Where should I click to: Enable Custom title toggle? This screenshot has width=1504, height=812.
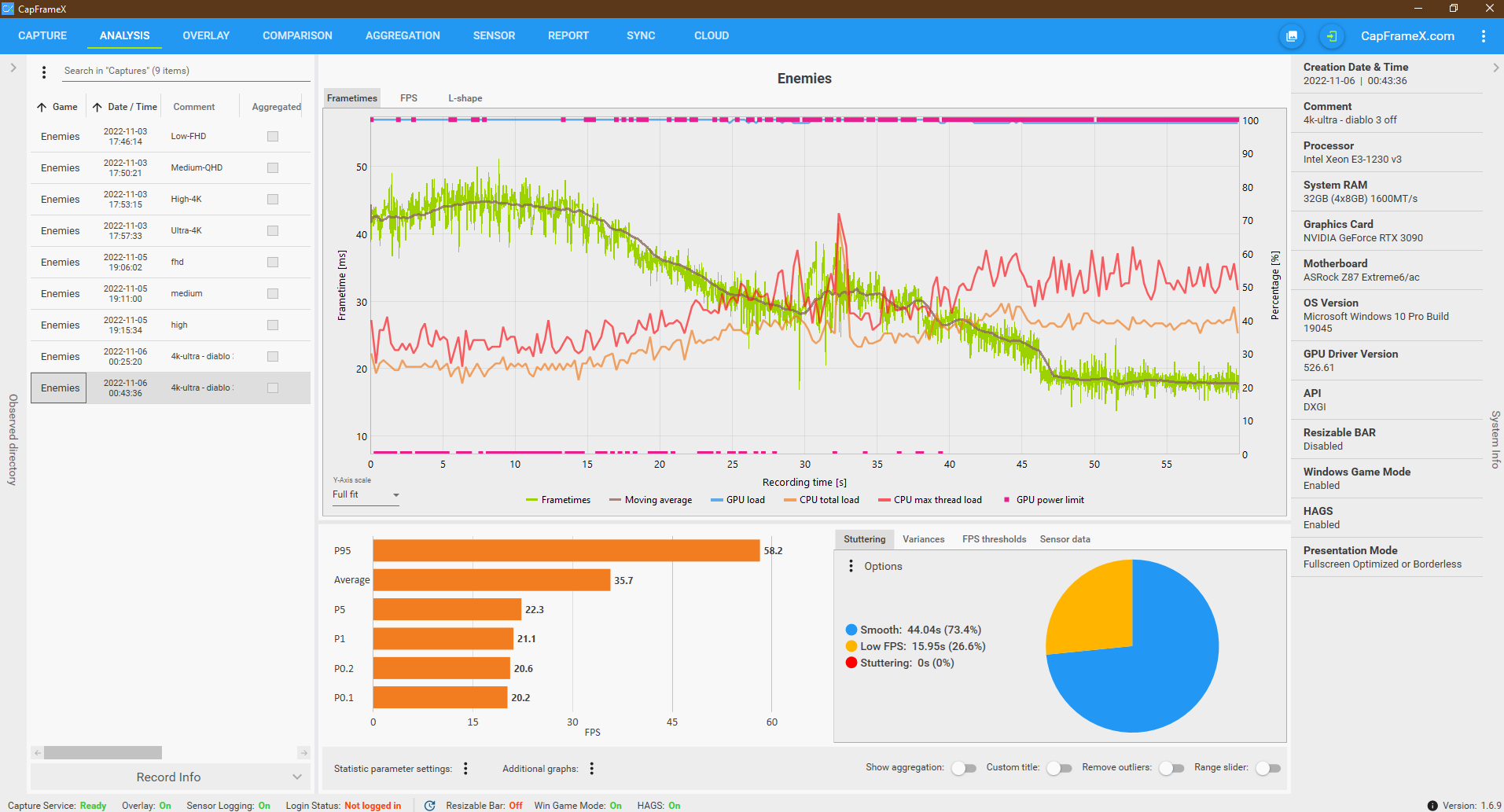point(1058,768)
